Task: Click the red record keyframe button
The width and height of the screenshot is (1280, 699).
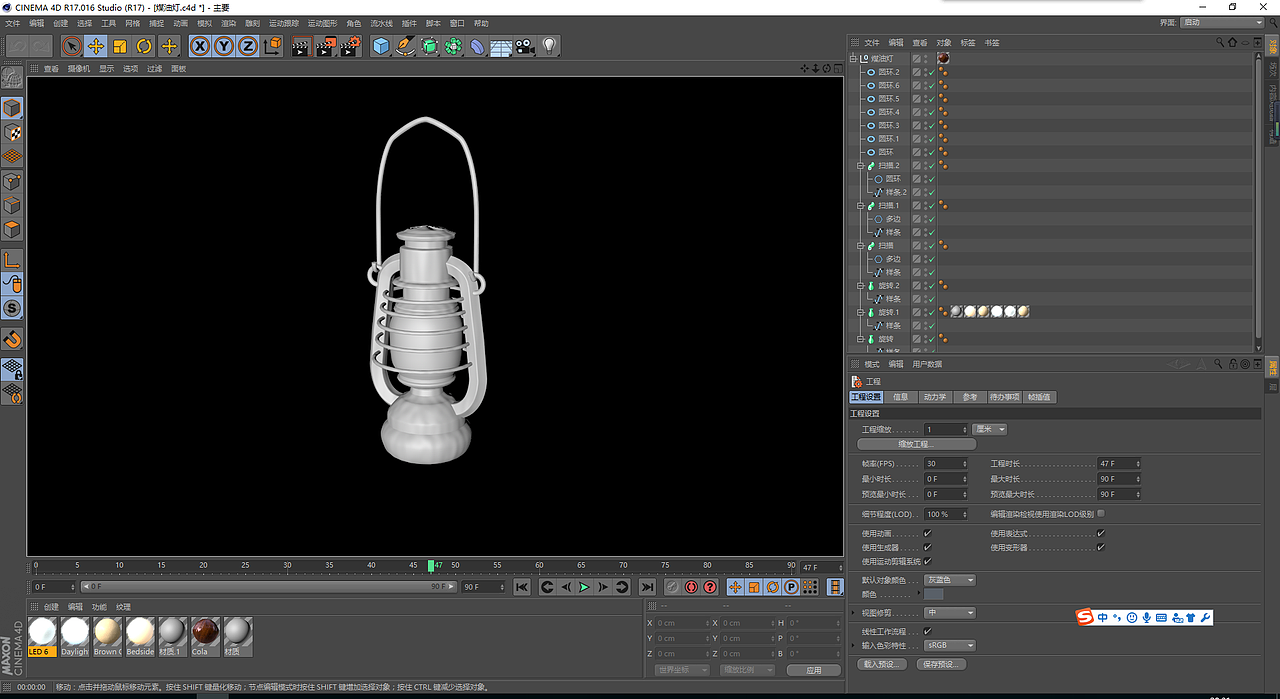Action: (x=672, y=587)
